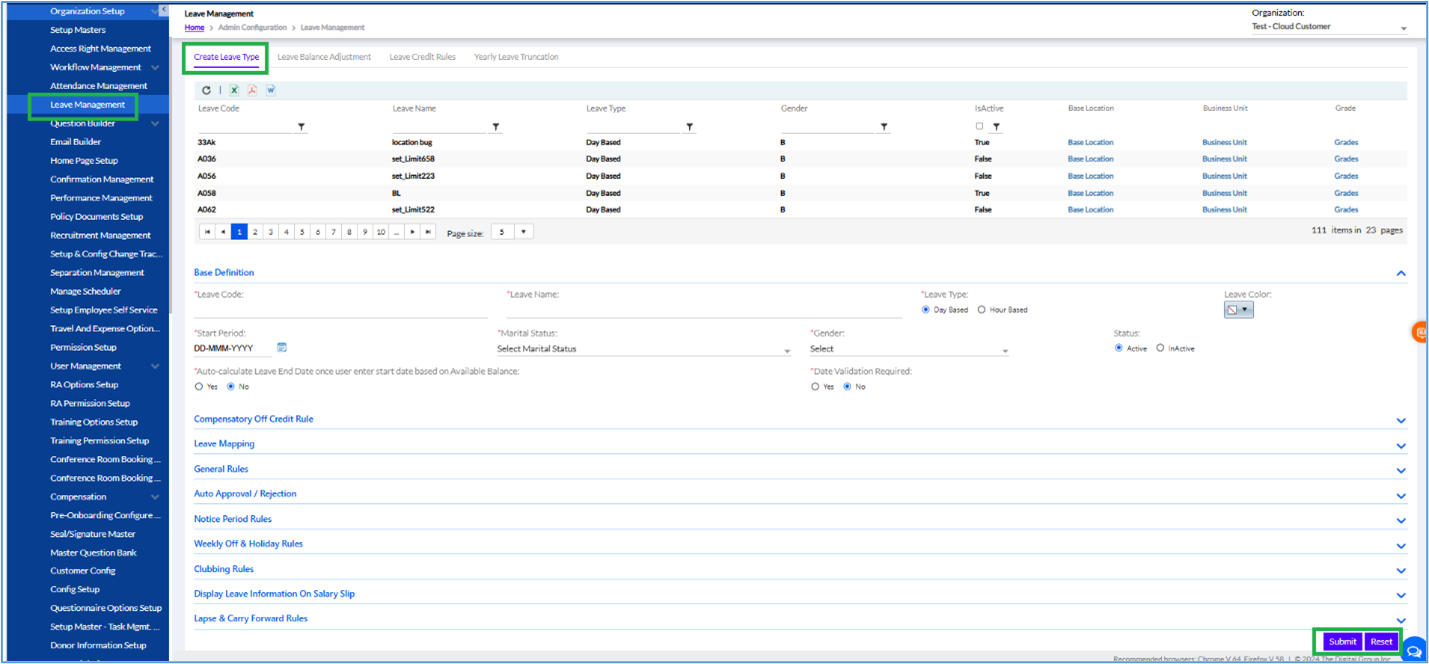Switch to Leave Credit Rules tab
Viewport: 1429px width, 664px height.
pos(422,57)
